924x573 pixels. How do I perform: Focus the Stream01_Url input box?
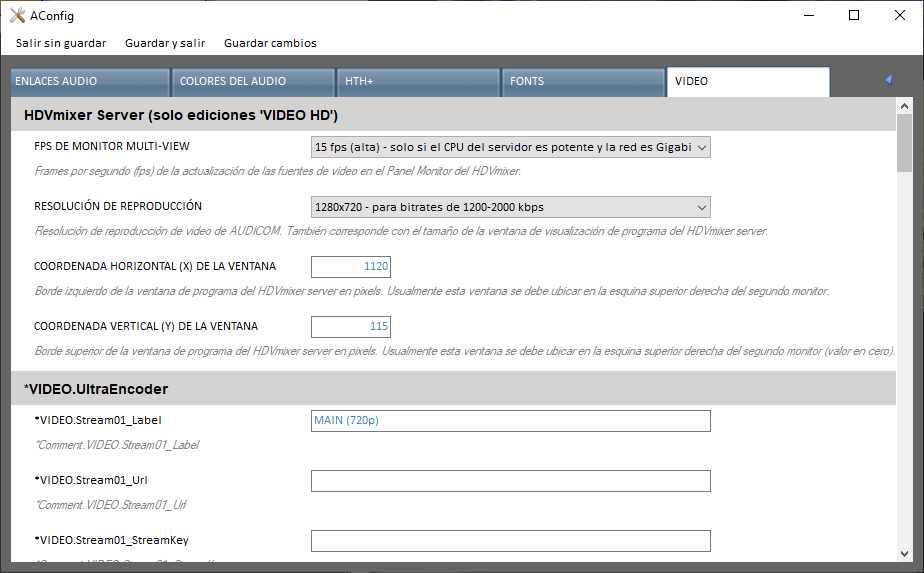(510, 481)
